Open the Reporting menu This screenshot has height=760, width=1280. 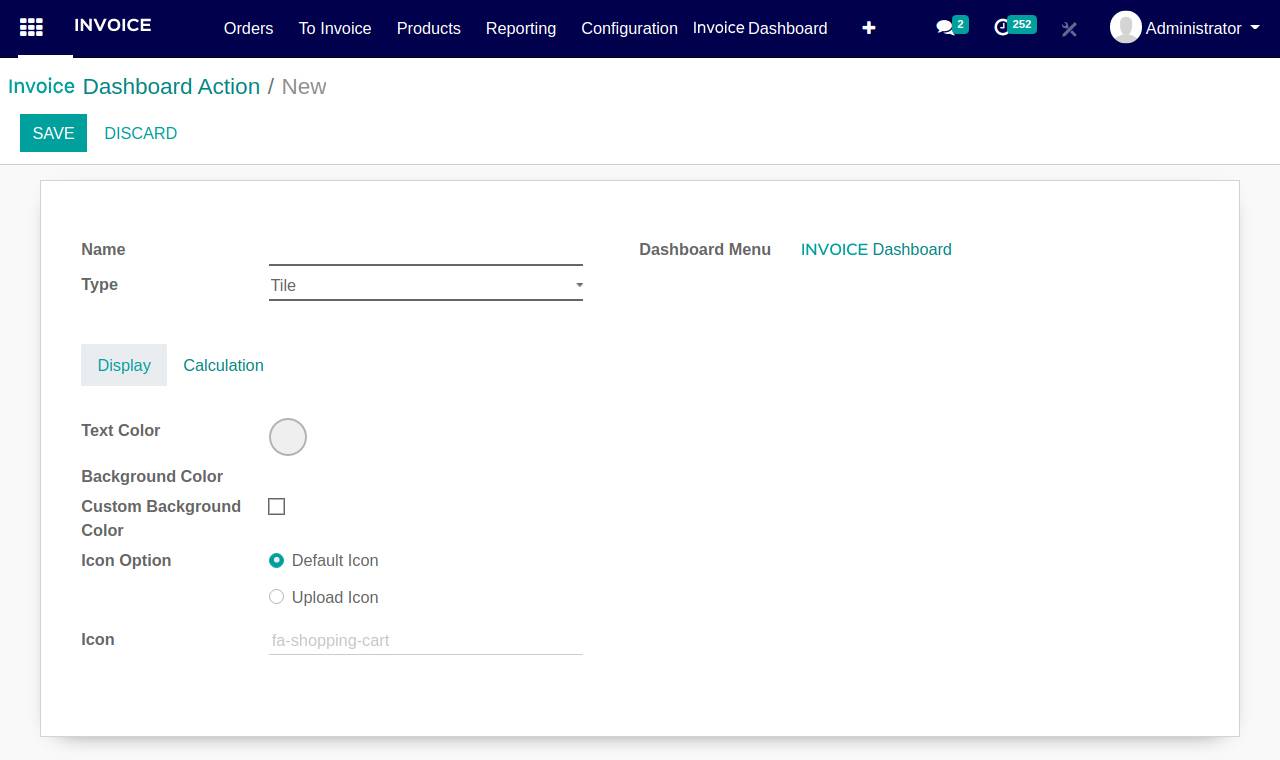click(x=521, y=28)
